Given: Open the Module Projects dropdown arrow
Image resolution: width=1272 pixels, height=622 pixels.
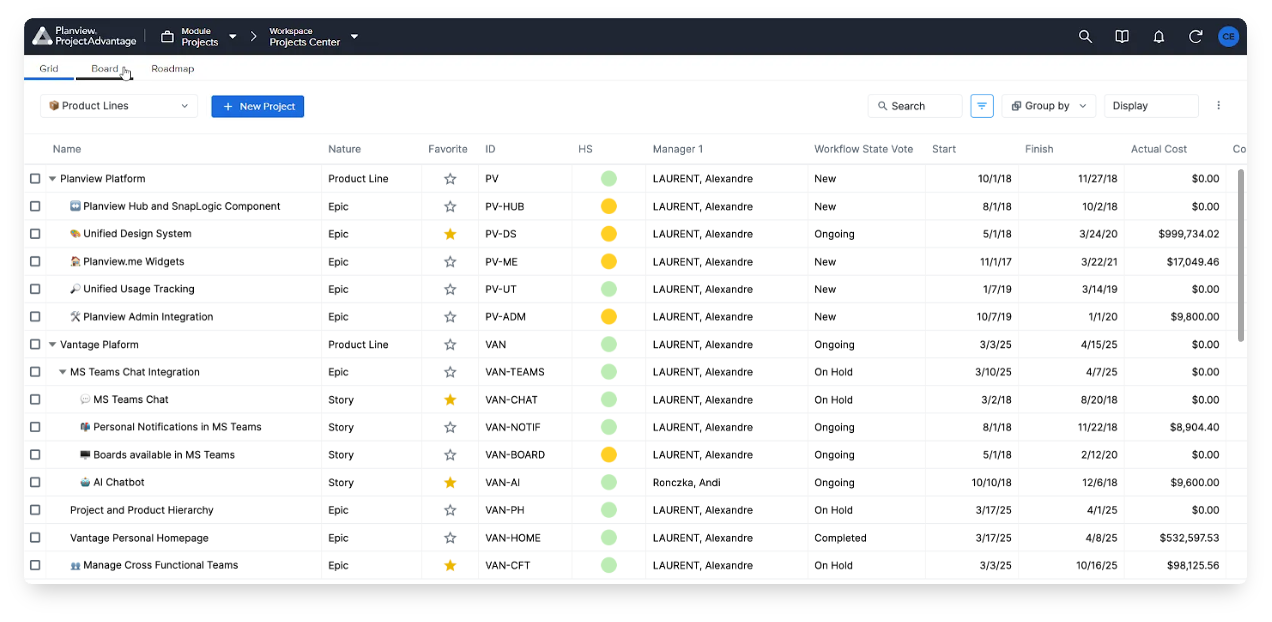Looking at the screenshot, I should 233,37.
